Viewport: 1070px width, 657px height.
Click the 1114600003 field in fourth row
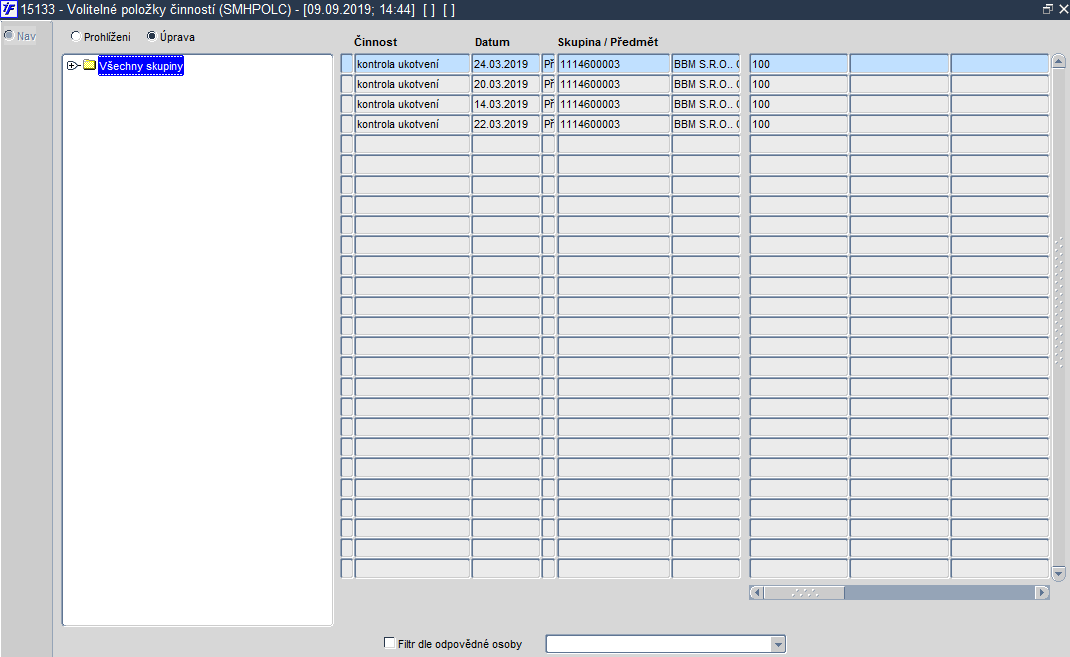(x=613, y=124)
